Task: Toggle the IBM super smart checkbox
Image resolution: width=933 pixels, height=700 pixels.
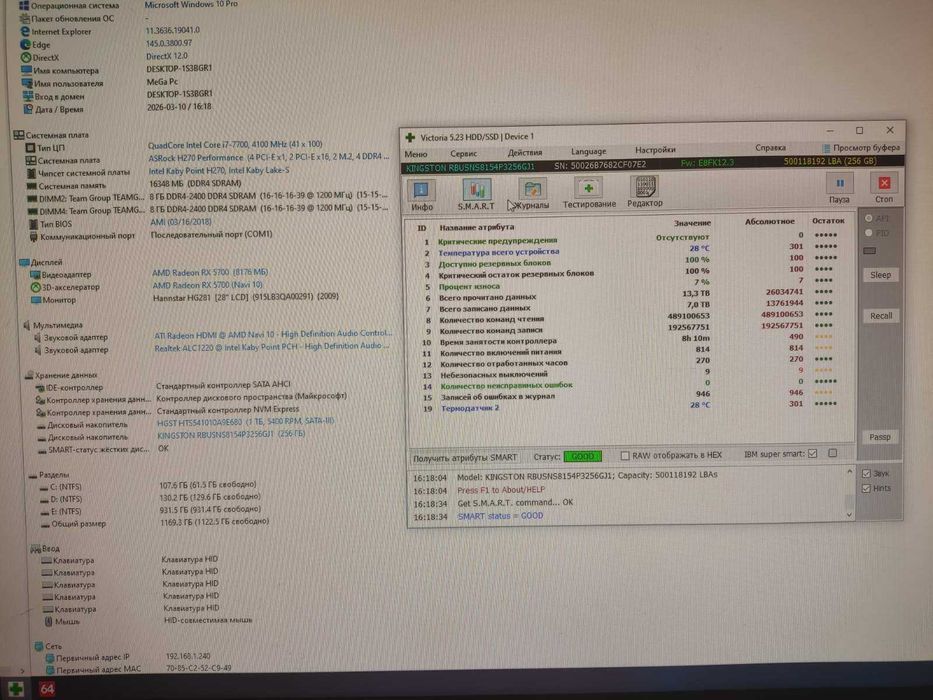Action: 813,454
